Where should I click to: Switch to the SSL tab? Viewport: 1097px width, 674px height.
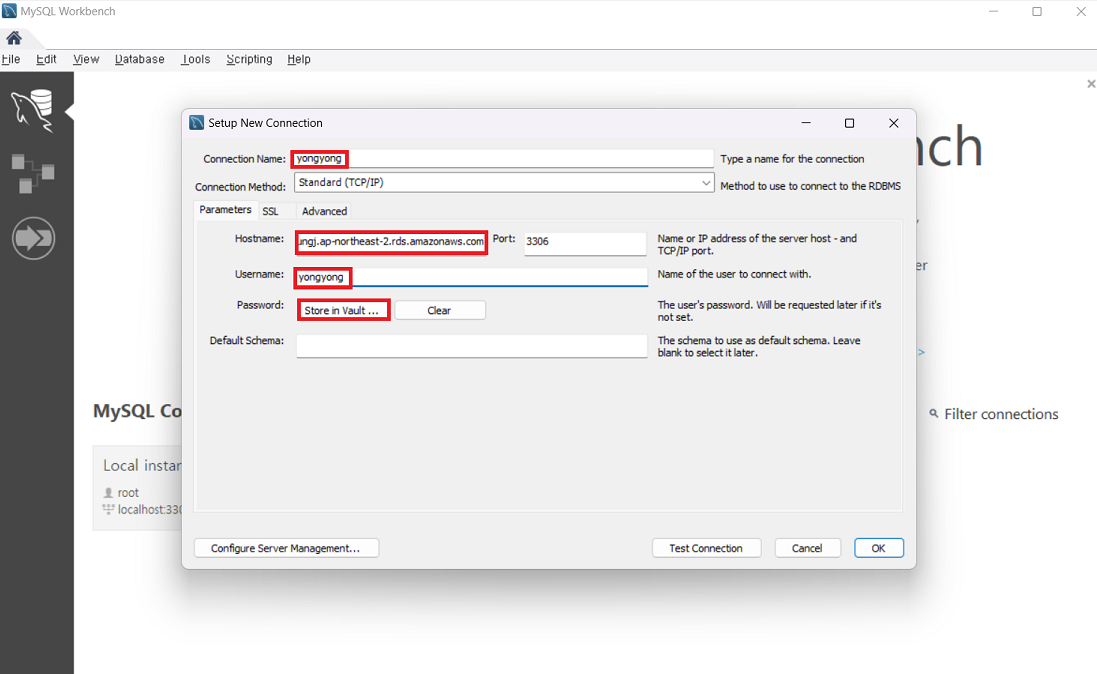[x=270, y=211]
